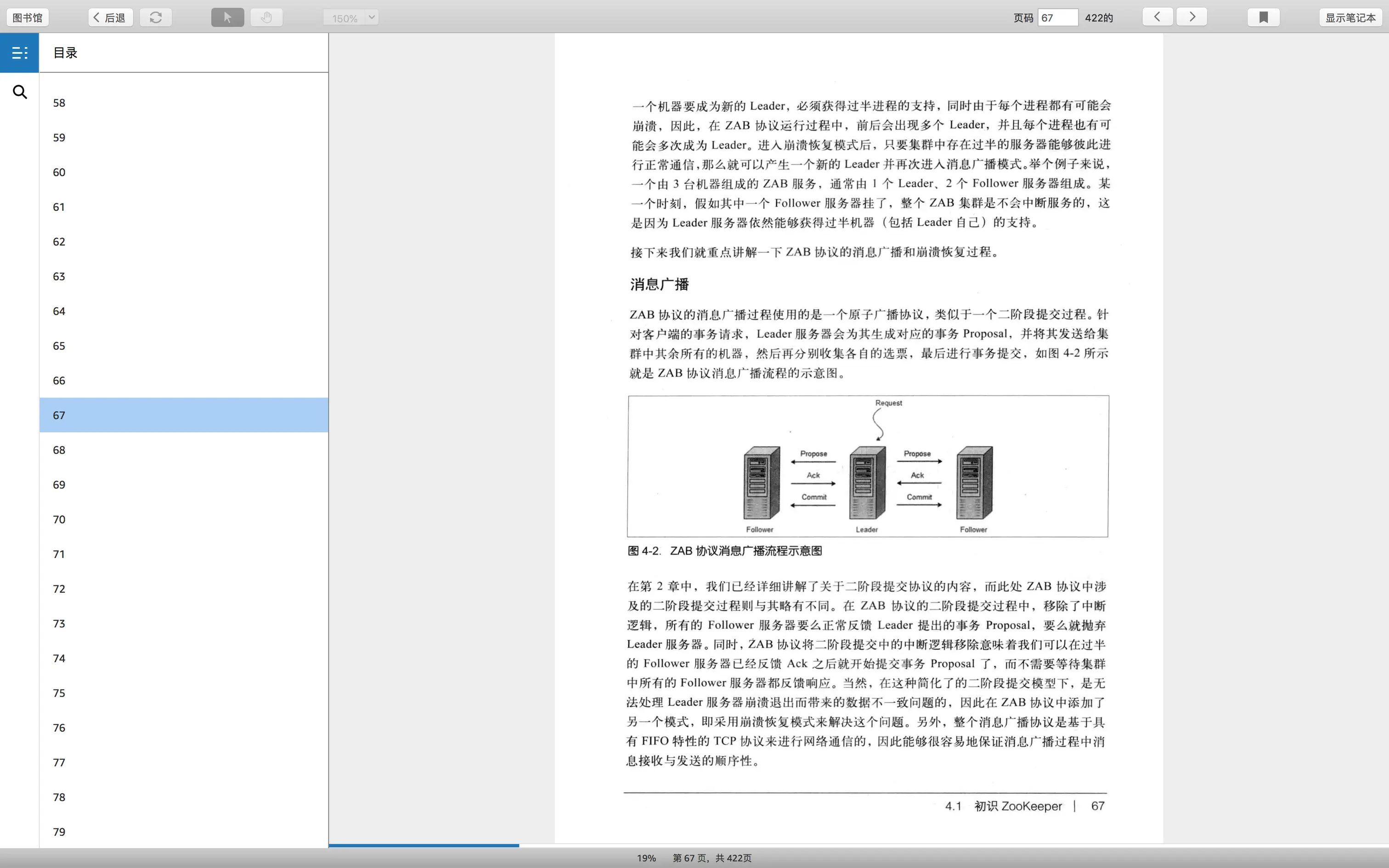Bookmark this page with the bookmark icon

click(x=1263, y=17)
